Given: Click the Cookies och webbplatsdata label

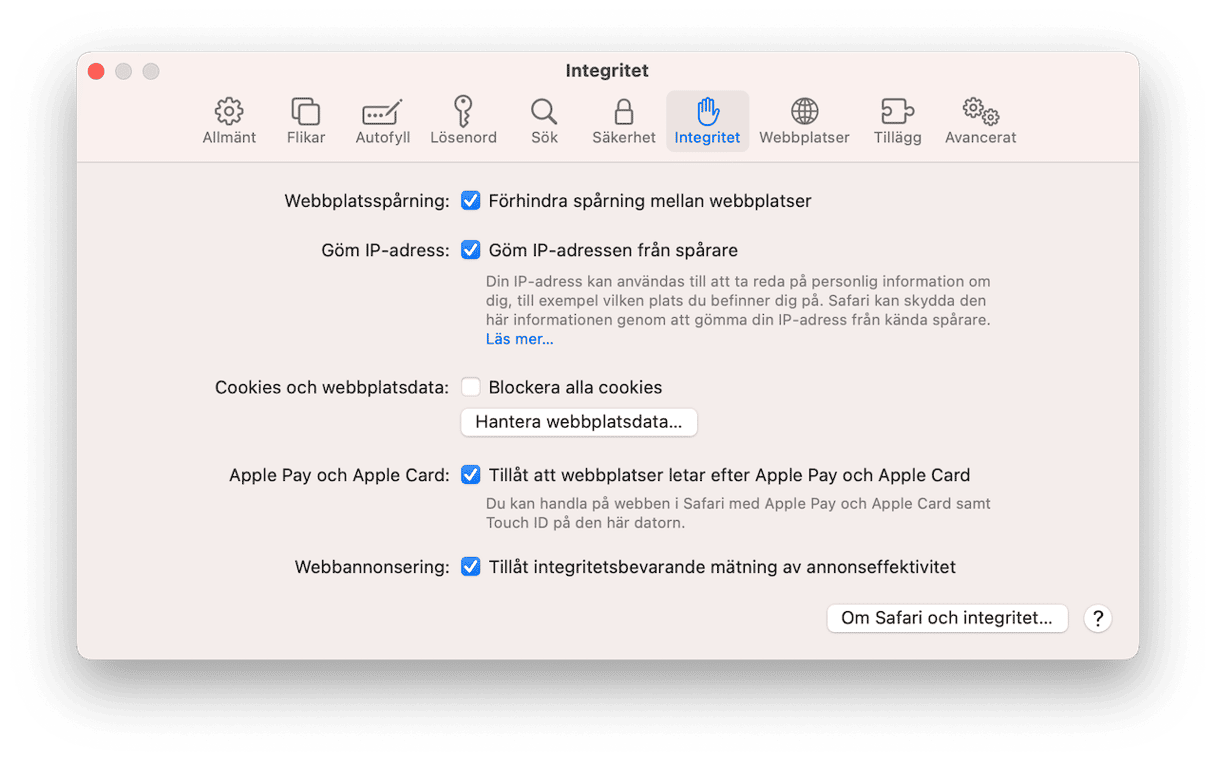Looking at the screenshot, I should click(x=332, y=387).
